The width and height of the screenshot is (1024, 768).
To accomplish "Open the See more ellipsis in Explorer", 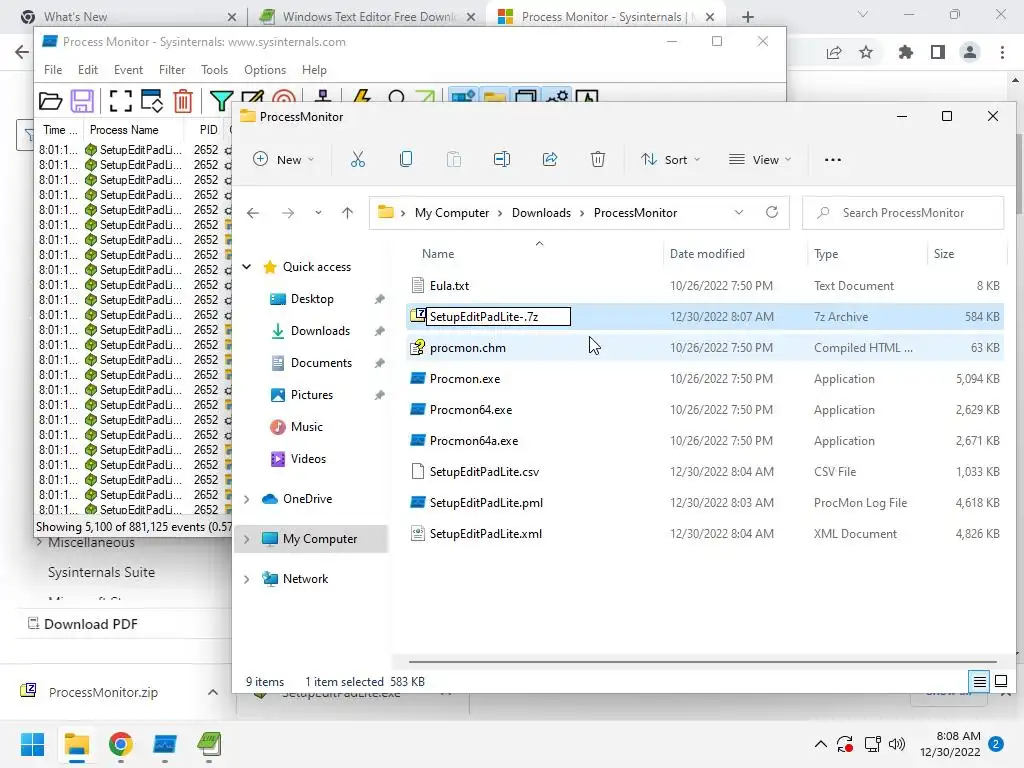I will [833, 159].
